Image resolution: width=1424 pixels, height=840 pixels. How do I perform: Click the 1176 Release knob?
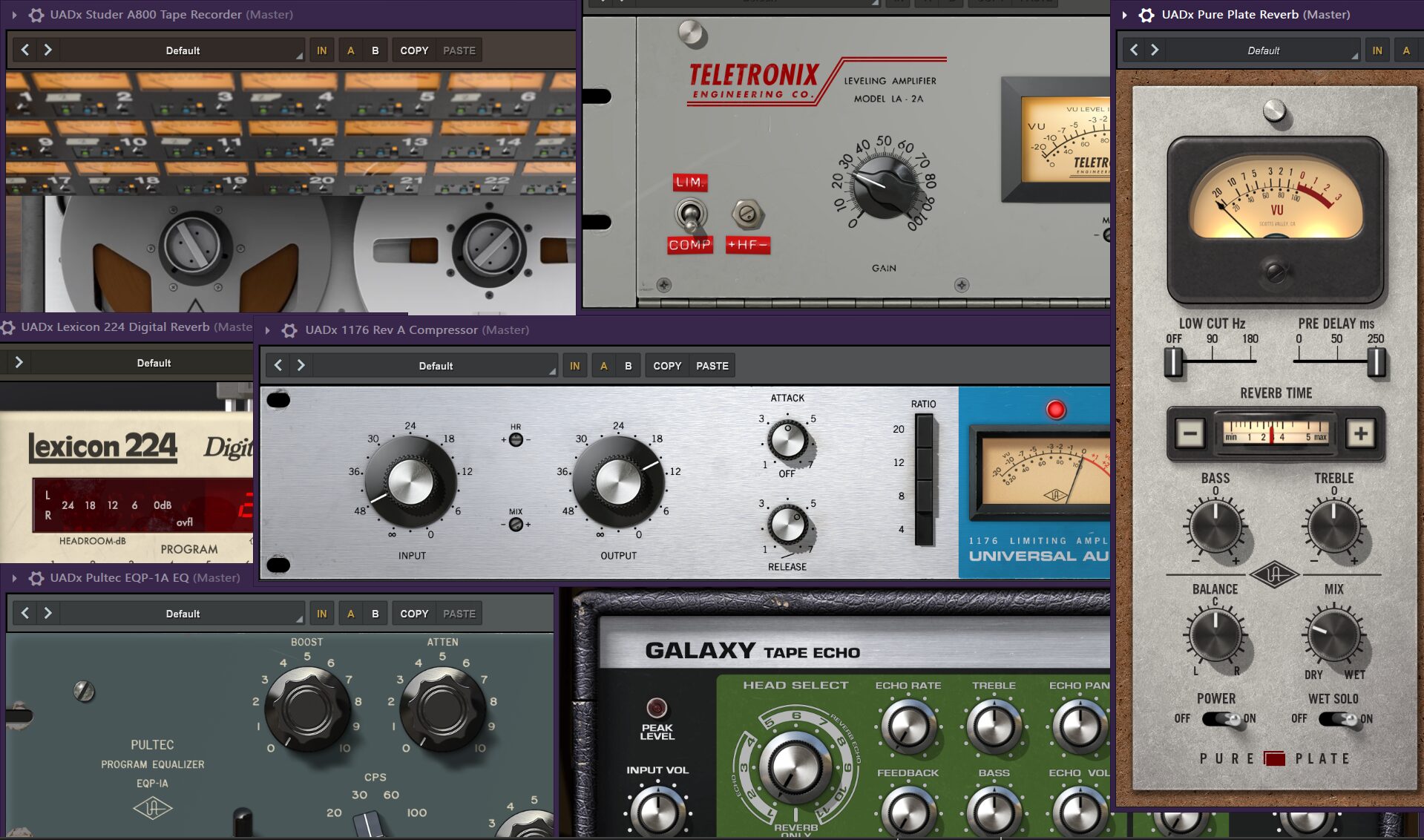coord(788,525)
